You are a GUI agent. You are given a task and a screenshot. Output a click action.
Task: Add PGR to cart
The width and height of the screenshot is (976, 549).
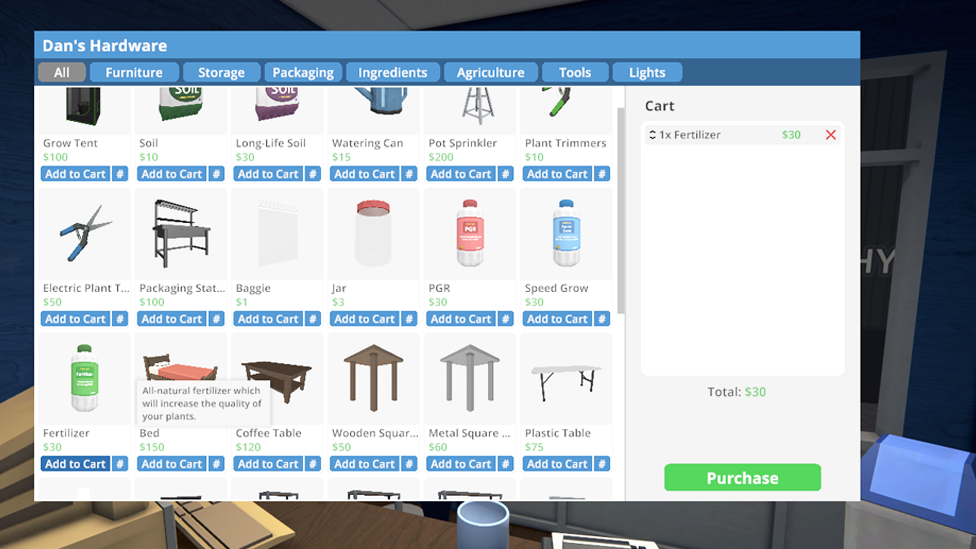(x=461, y=319)
